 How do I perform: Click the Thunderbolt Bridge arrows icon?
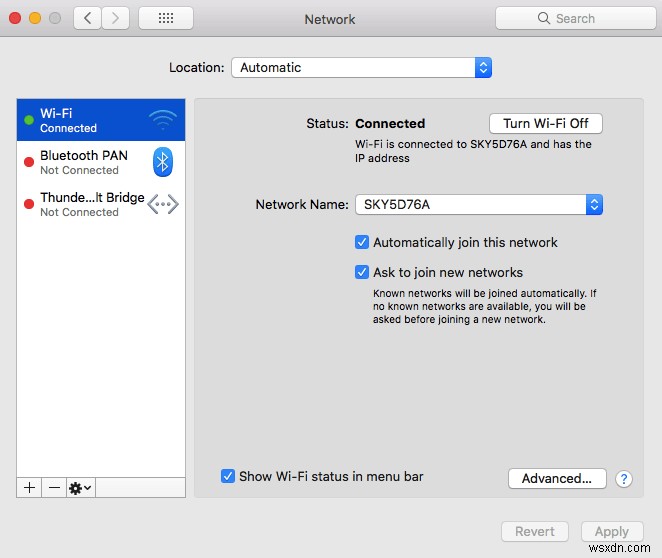coord(163,204)
